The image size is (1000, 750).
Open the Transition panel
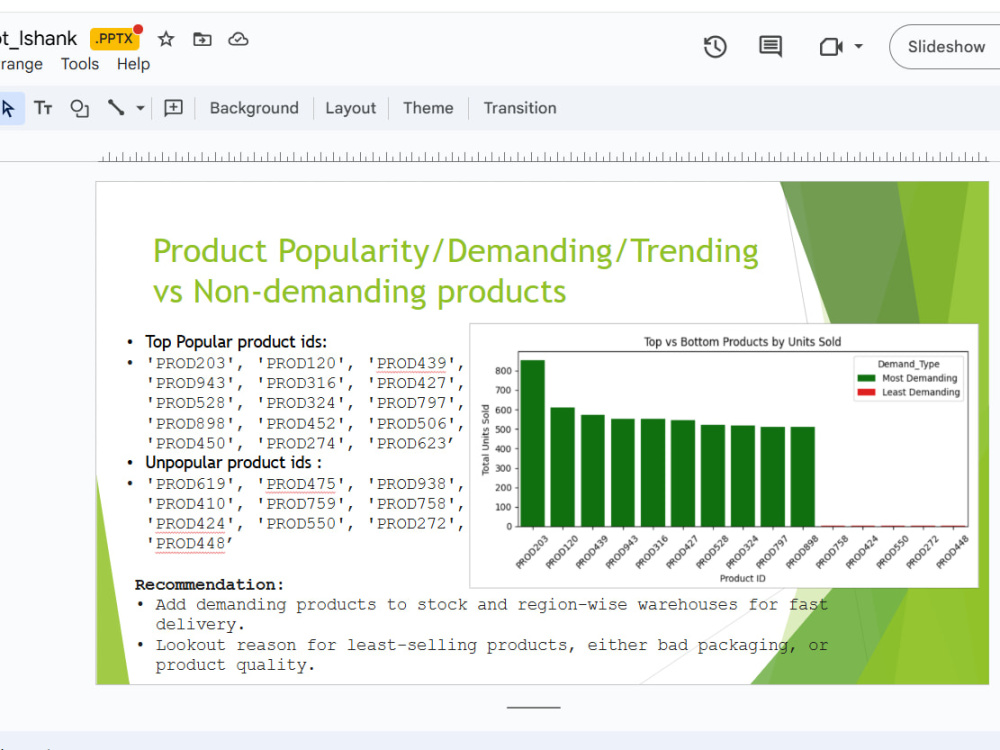pos(520,108)
